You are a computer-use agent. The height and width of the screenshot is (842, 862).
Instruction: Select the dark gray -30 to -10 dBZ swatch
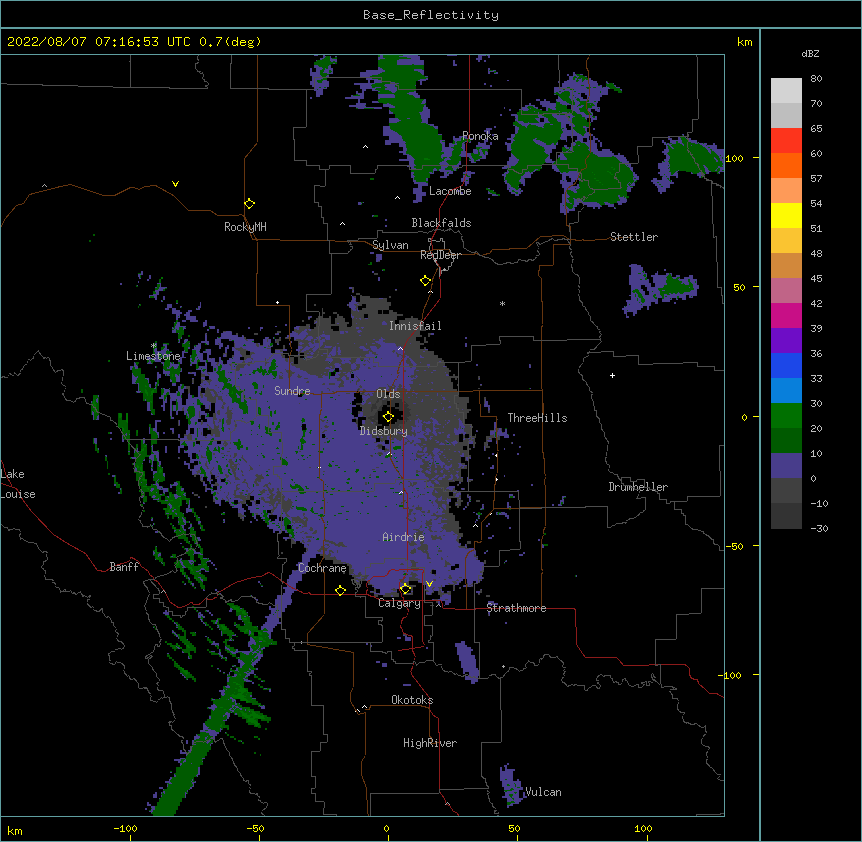point(786,516)
